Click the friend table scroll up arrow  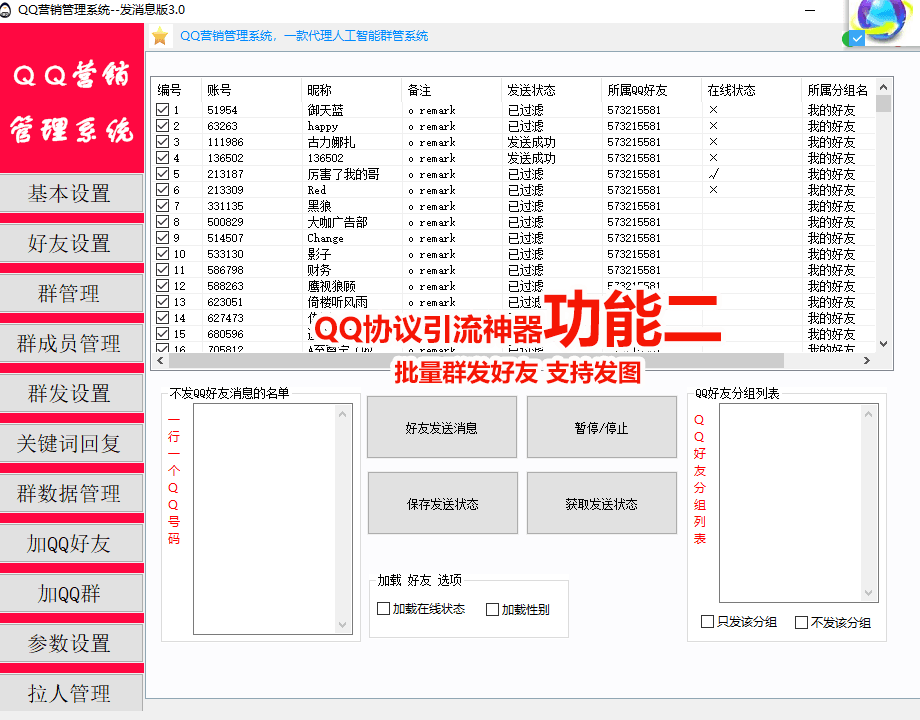click(x=884, y=87)
